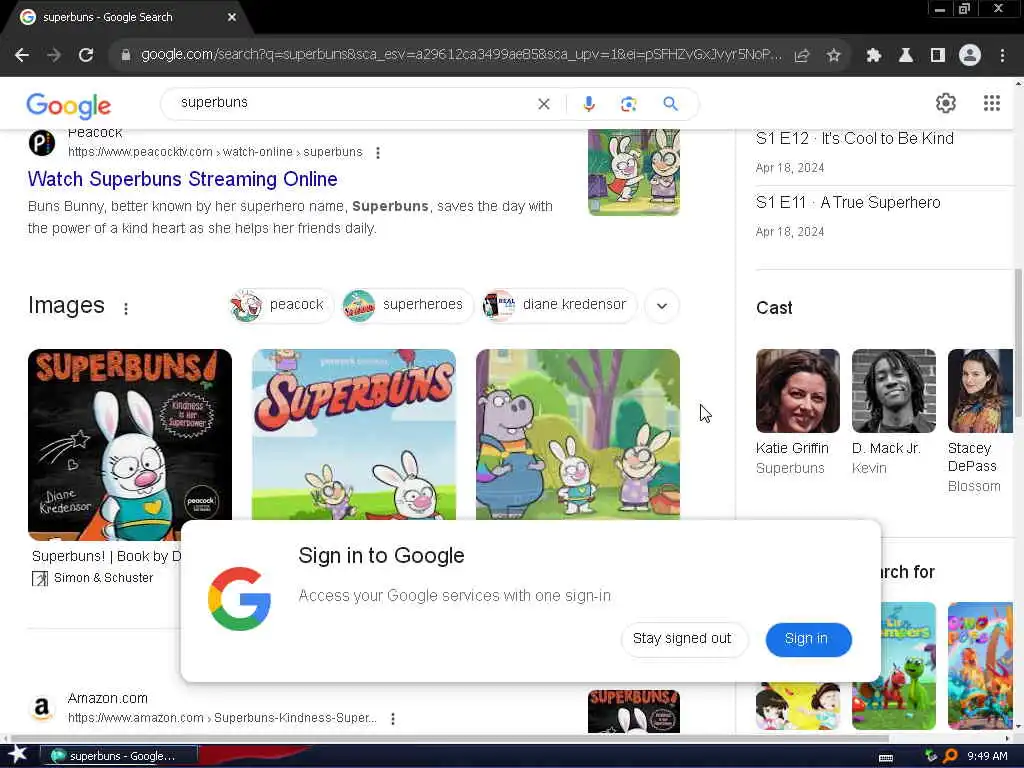This screenshot has height=768, width=1024.
Task: Open the Google apps grid
Action: pos(992,103)
